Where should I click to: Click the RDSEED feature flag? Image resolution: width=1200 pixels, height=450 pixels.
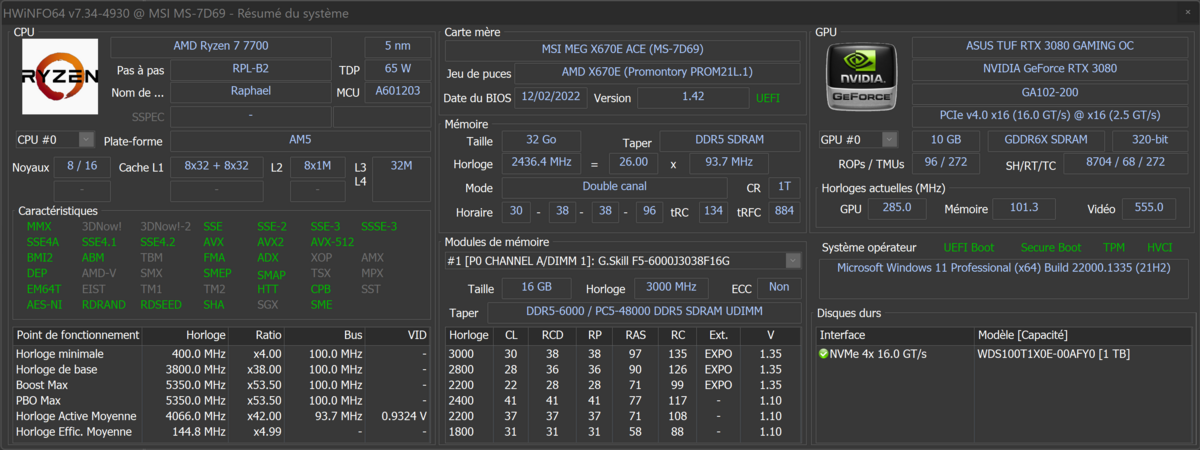161,305
